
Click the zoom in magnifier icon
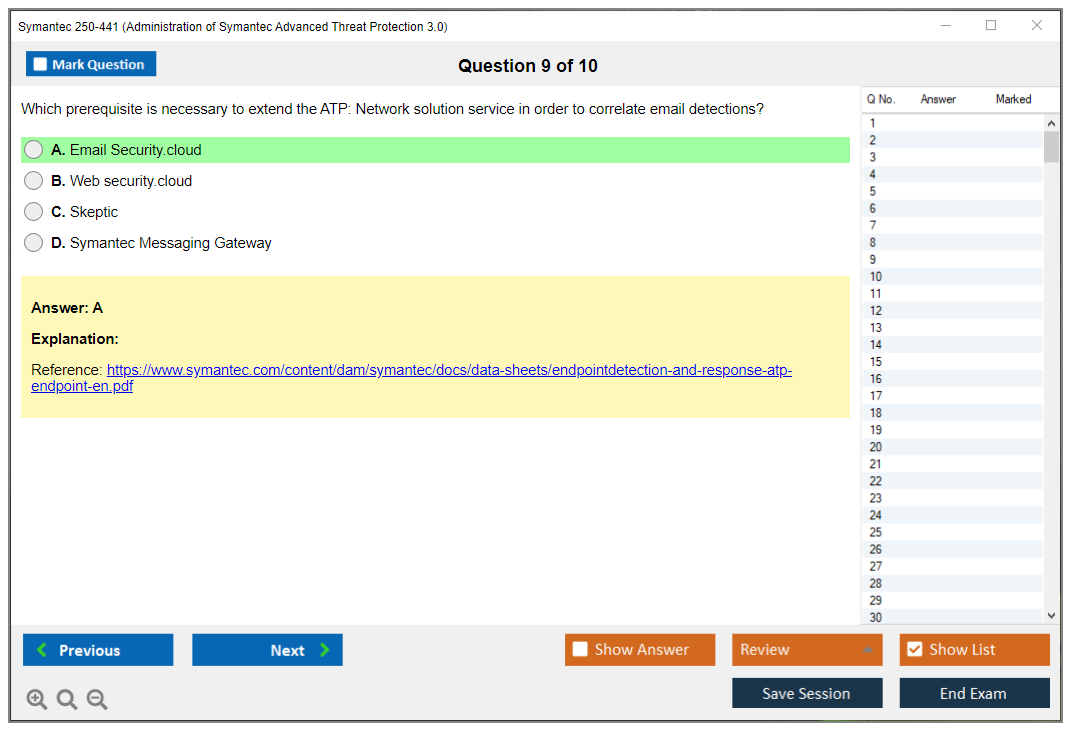(37, 700)
